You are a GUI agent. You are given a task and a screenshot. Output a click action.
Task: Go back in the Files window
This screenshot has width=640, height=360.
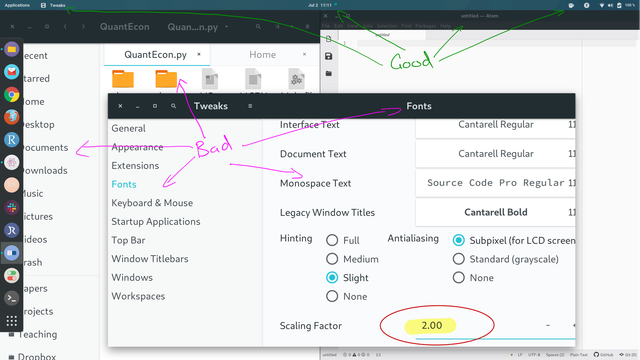pyautogui.click(x=65, y=27)
